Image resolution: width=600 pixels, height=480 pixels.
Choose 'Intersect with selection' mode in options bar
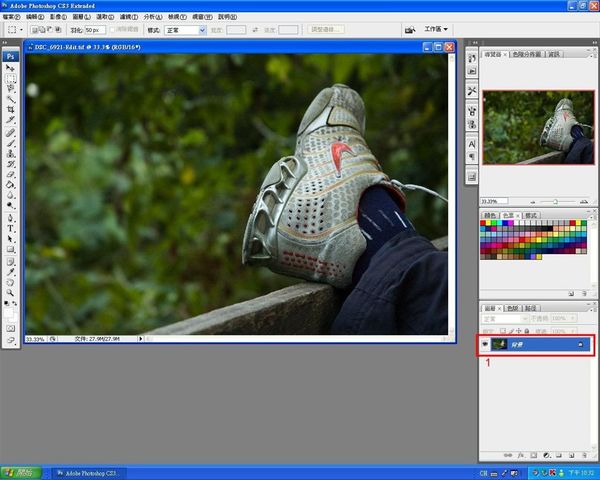click(x=58, y=29)
